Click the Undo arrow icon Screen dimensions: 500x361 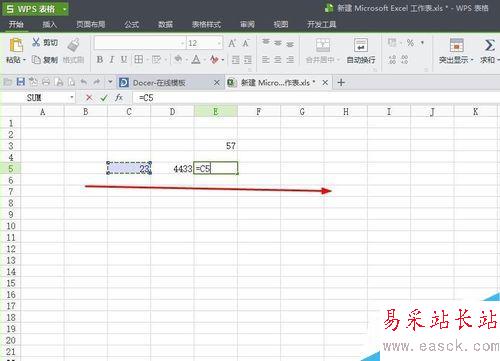(x=84, y=82)
